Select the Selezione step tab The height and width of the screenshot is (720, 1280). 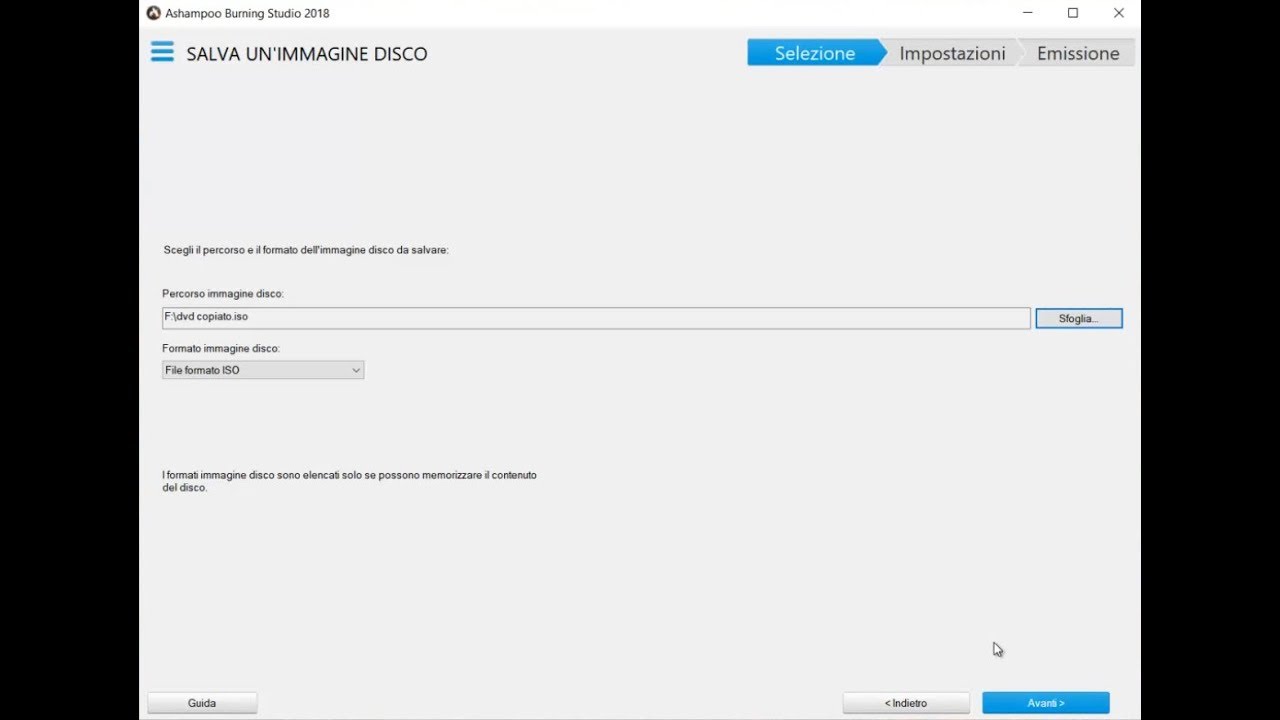814,53
